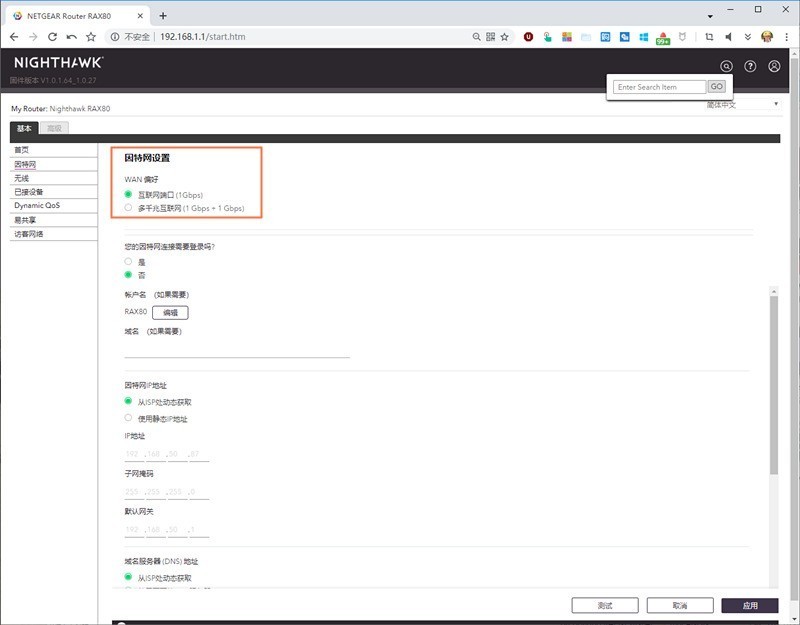The width and height of the screenshot is (800, 625).
Task: Click first octet of 子网掩码 field
Action: click(x=132, y=492)
